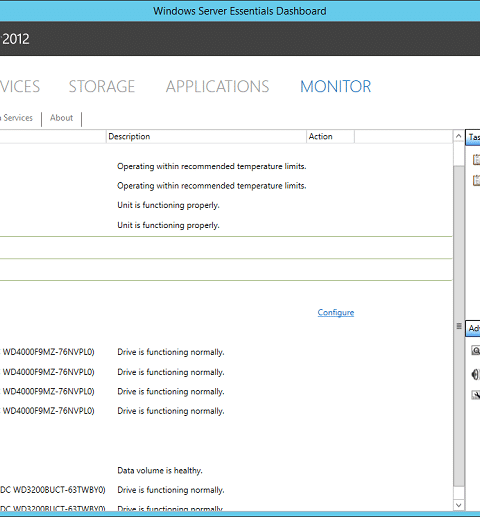Click the Action column header
The image size is (480, 517).
pos(330,137)
